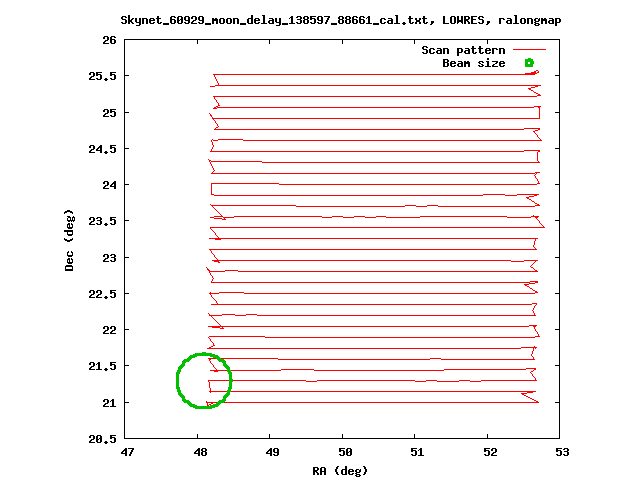Click the 'Beam size' legend label
Image resolution: width=640 pixels, height=480 pixels.
pos(474,63)
